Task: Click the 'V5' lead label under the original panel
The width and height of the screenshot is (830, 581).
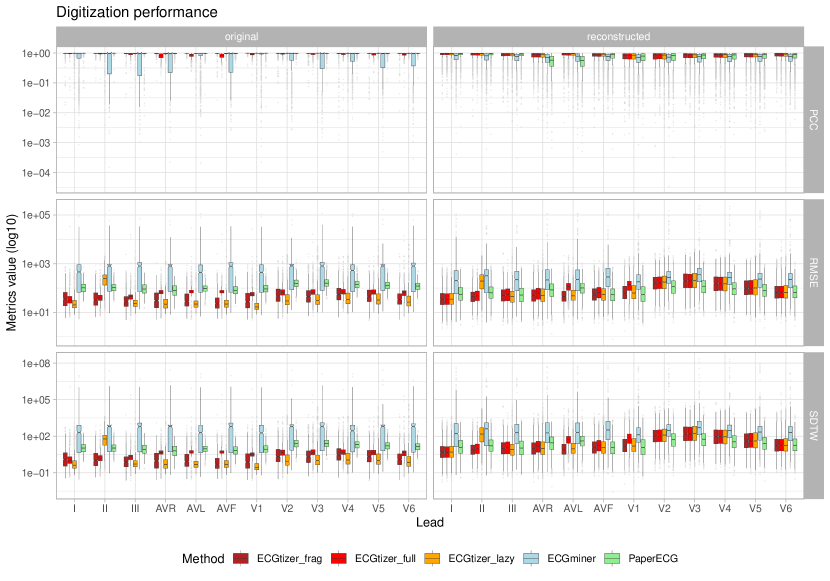Action: (378, 509)
